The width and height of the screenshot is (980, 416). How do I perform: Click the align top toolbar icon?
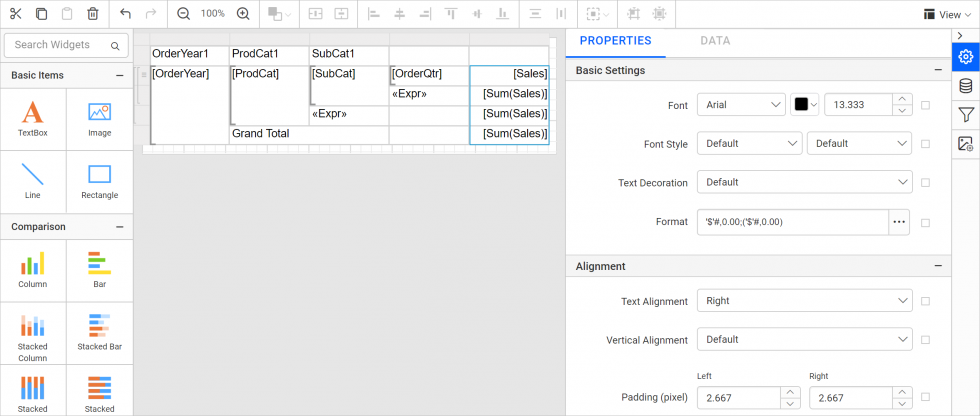point(451,14)
